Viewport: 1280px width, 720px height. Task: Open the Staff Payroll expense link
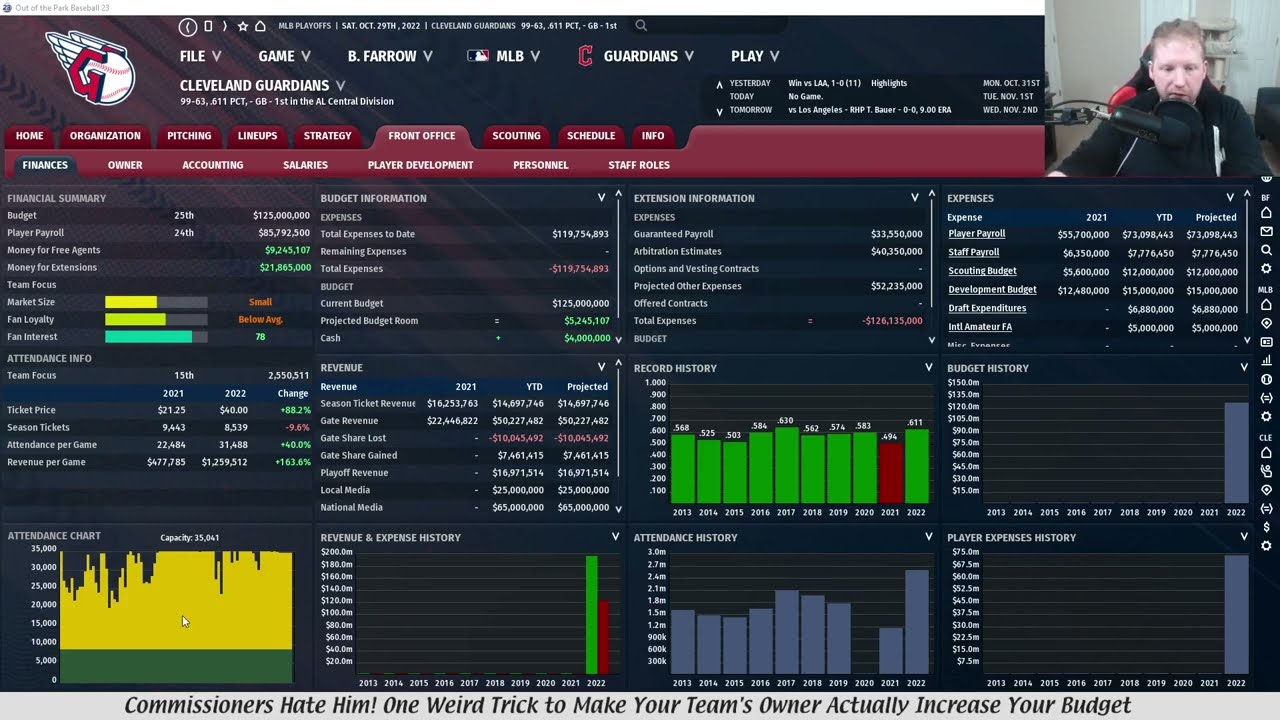point(974,253)
